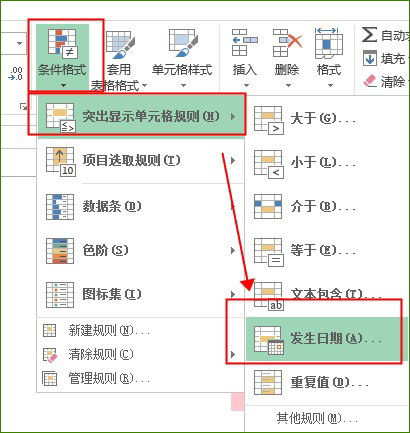
Task: Click the 填充 fill down icon
Action: pyautogui.click(x=370, y=59)
